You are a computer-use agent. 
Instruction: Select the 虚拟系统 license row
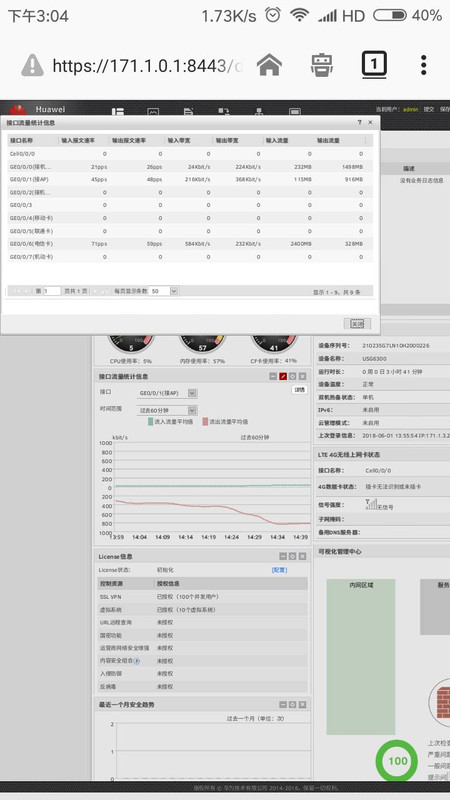tap(202, 610)
